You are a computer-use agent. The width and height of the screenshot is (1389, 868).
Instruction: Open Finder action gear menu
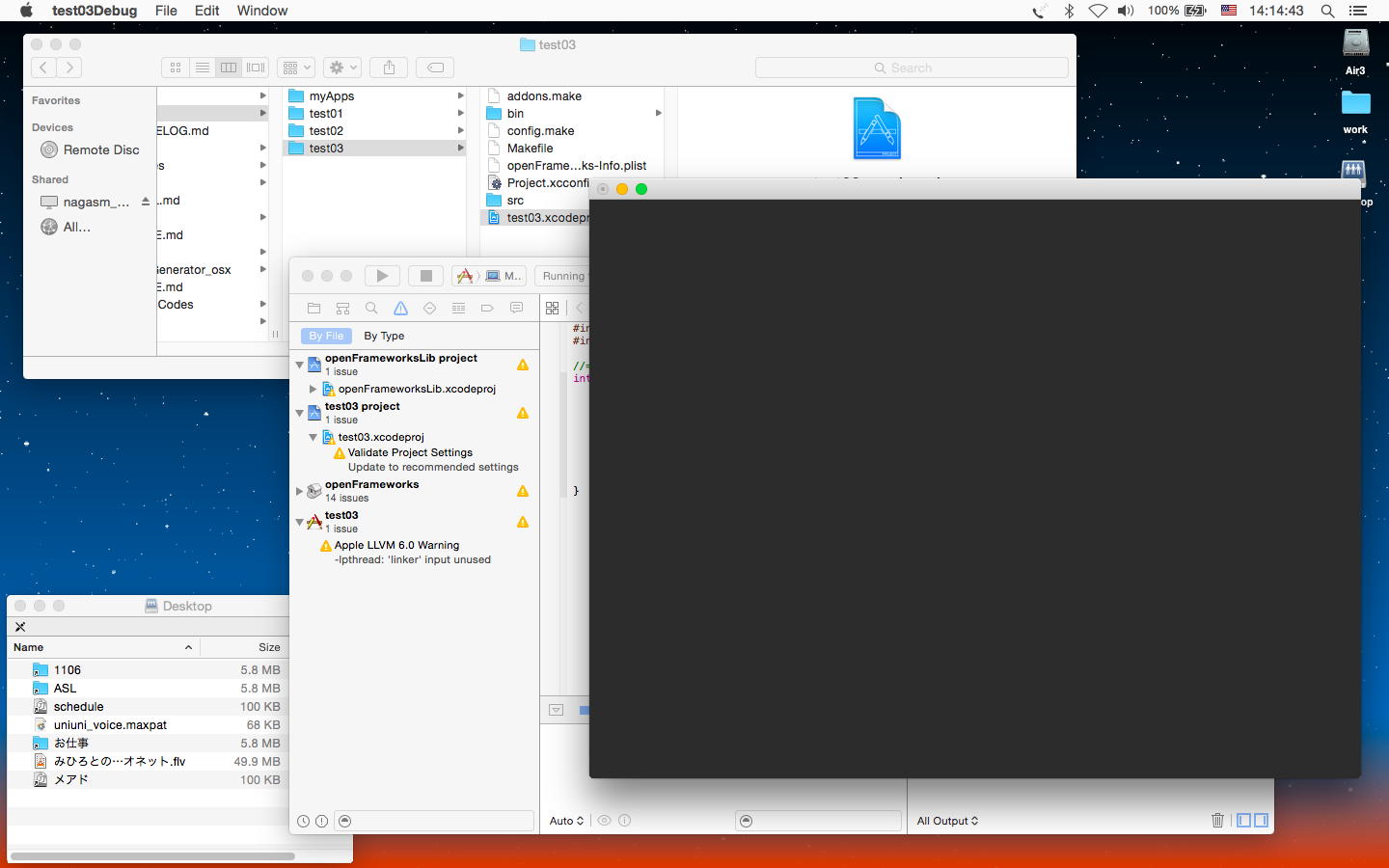coord(342,68)
